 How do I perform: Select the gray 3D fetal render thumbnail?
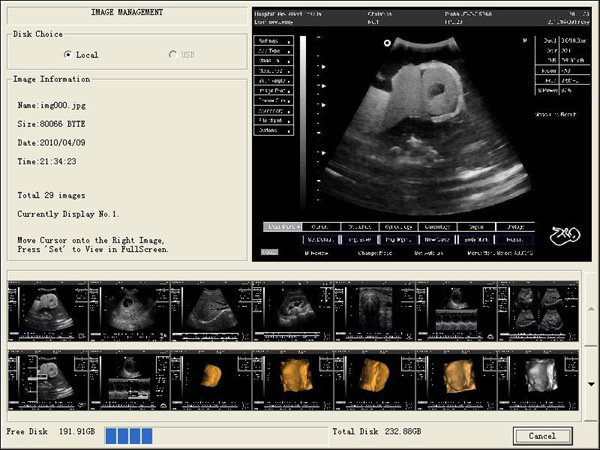point(538,380)
